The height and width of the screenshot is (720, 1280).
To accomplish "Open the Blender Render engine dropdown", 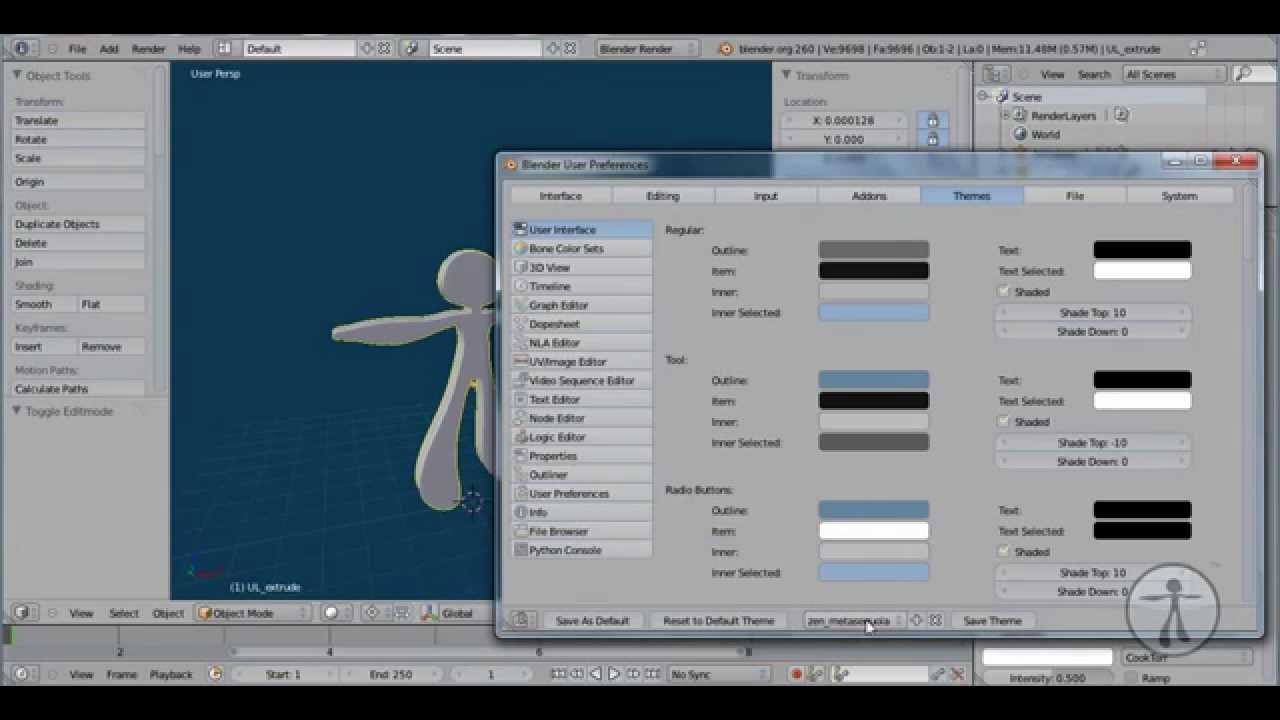I will point(648,48).
